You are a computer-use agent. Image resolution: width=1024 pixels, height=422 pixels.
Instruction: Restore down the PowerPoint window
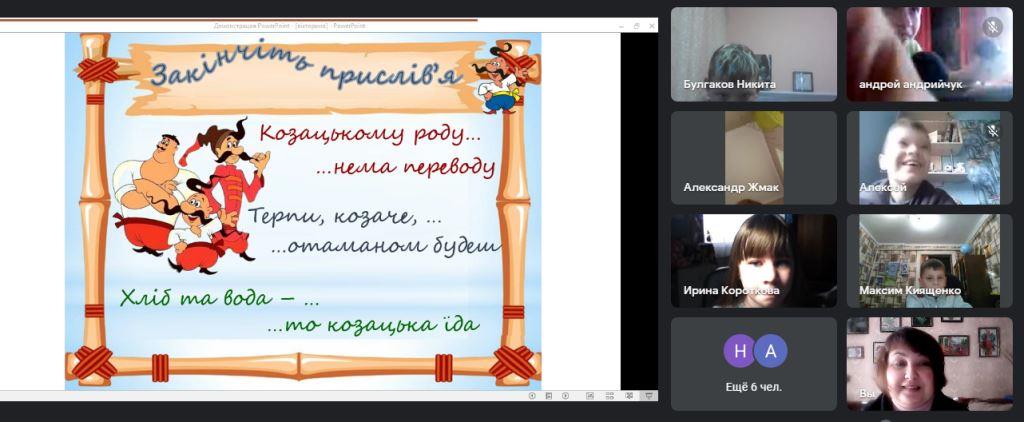tap(637, 25)
